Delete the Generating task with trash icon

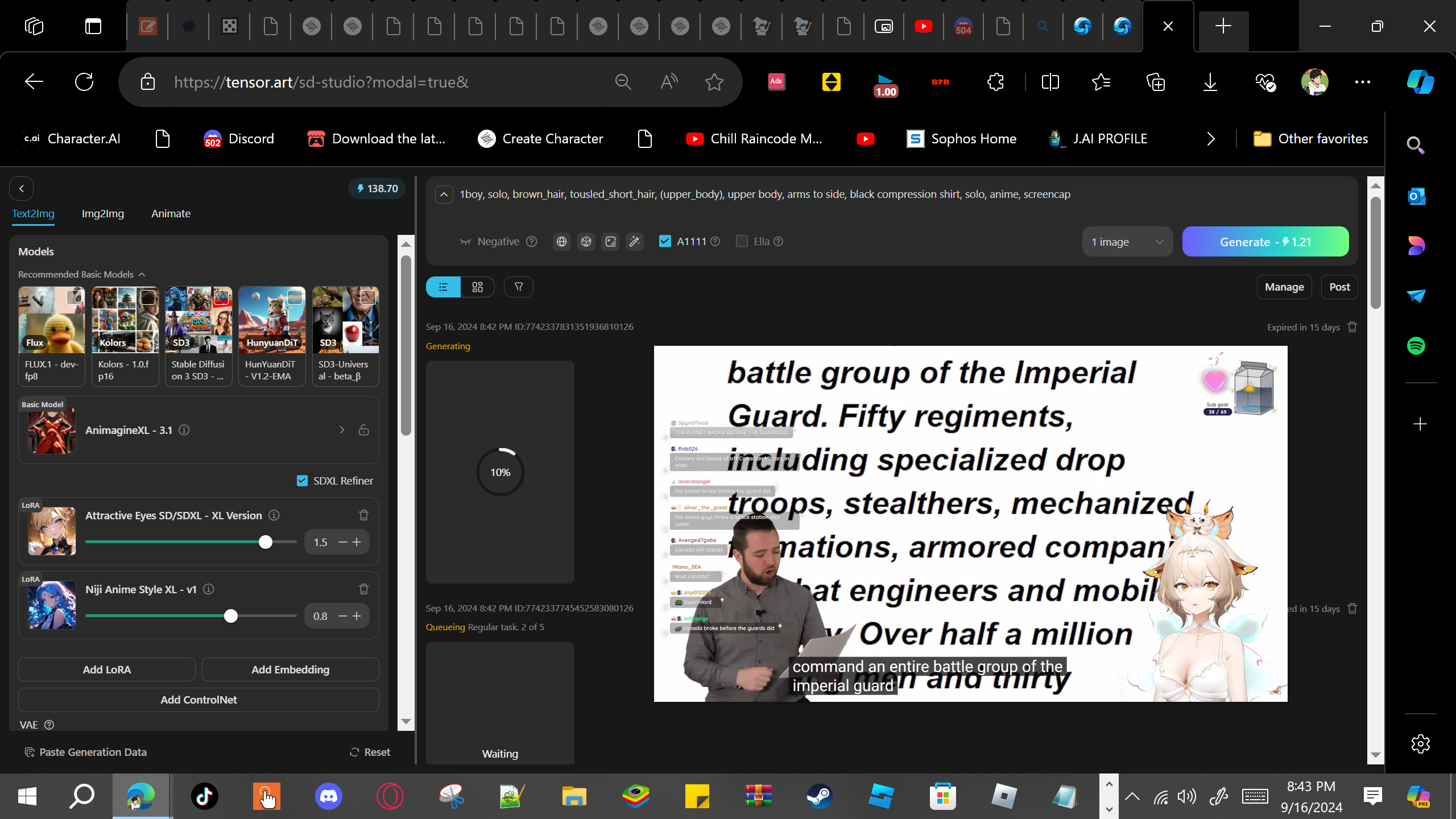tap(1352, 327)
